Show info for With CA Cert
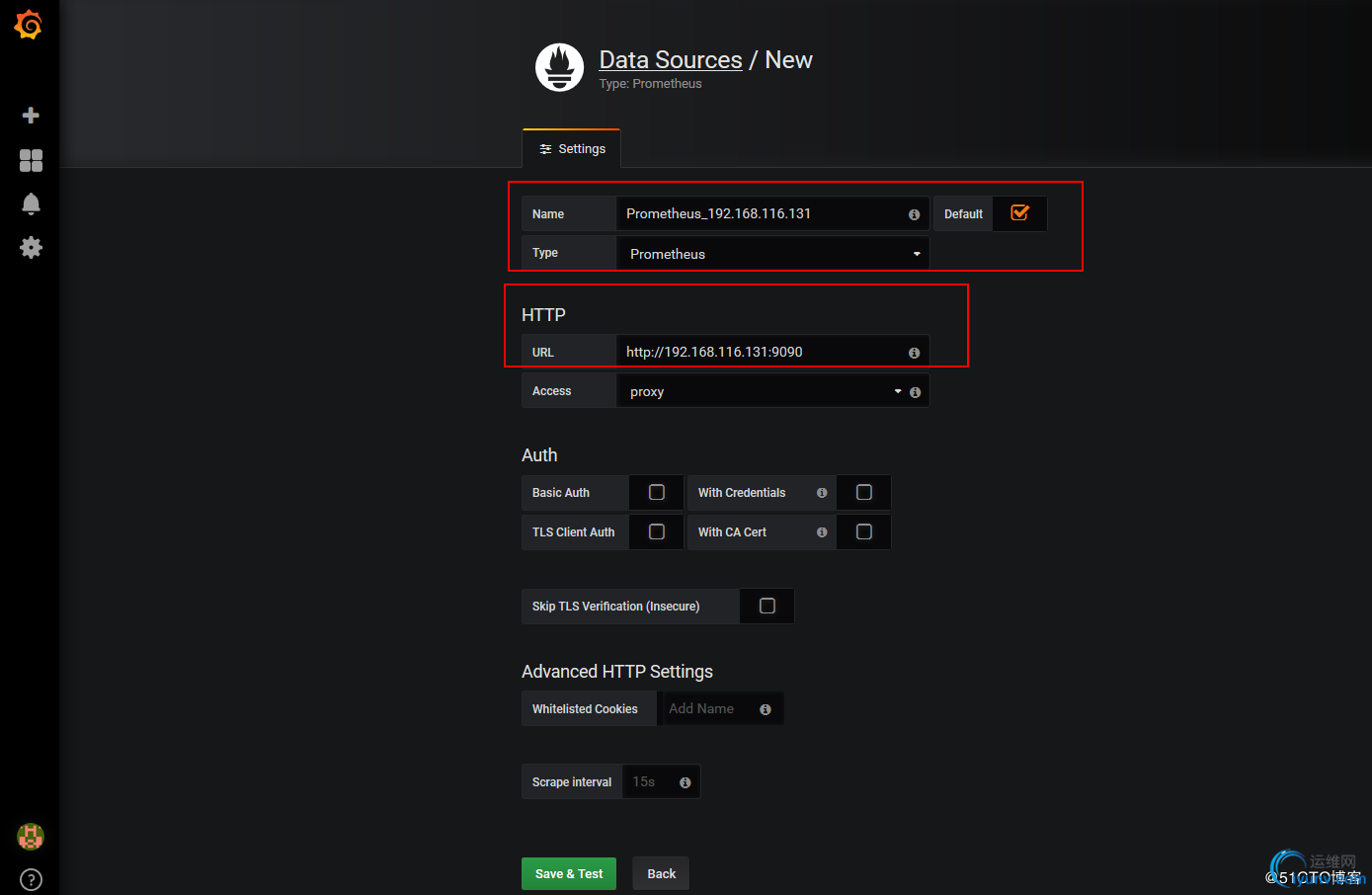Screen dimensions: 1372x895 pyautogui.click(x=822, y=532)
